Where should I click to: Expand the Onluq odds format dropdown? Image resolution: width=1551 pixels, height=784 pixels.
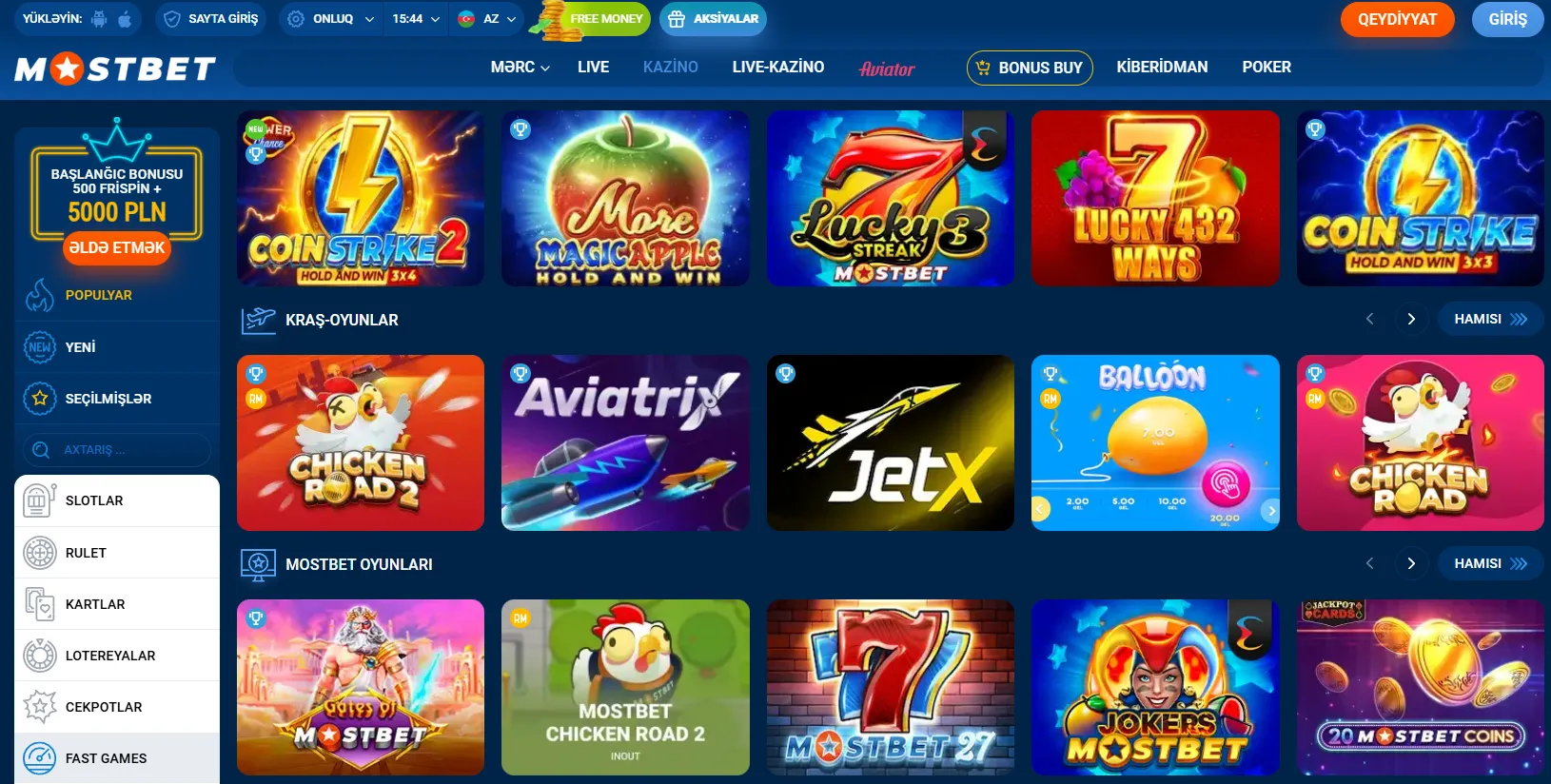point(330,19)
